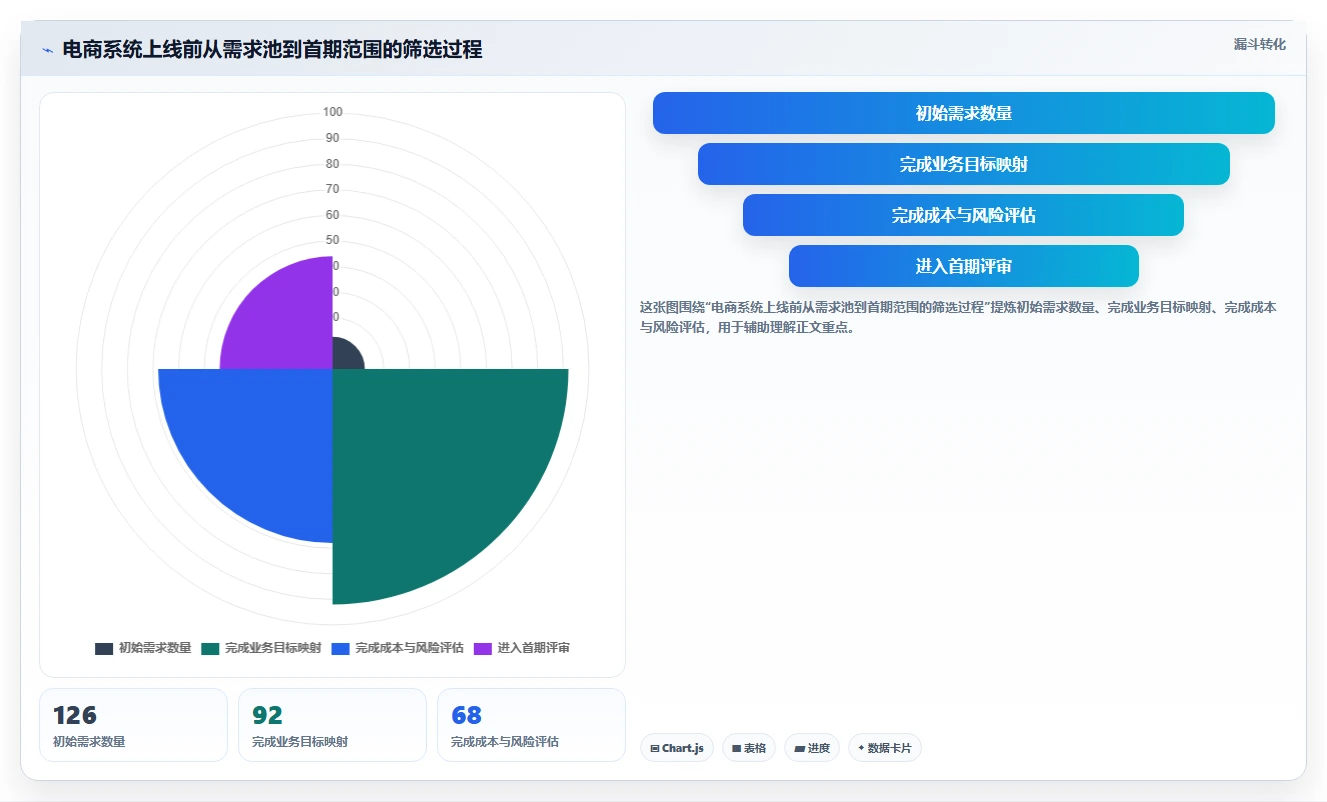1327x802 pixels.
Task: Click the 进入首期评审 funnel stage
Action: pos(964,266)
